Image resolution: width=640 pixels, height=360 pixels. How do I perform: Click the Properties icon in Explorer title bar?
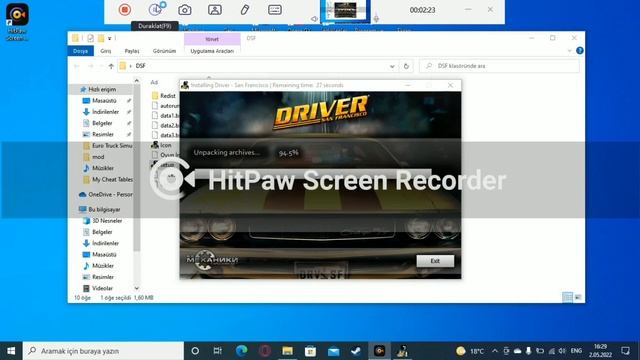pos(90,38)
